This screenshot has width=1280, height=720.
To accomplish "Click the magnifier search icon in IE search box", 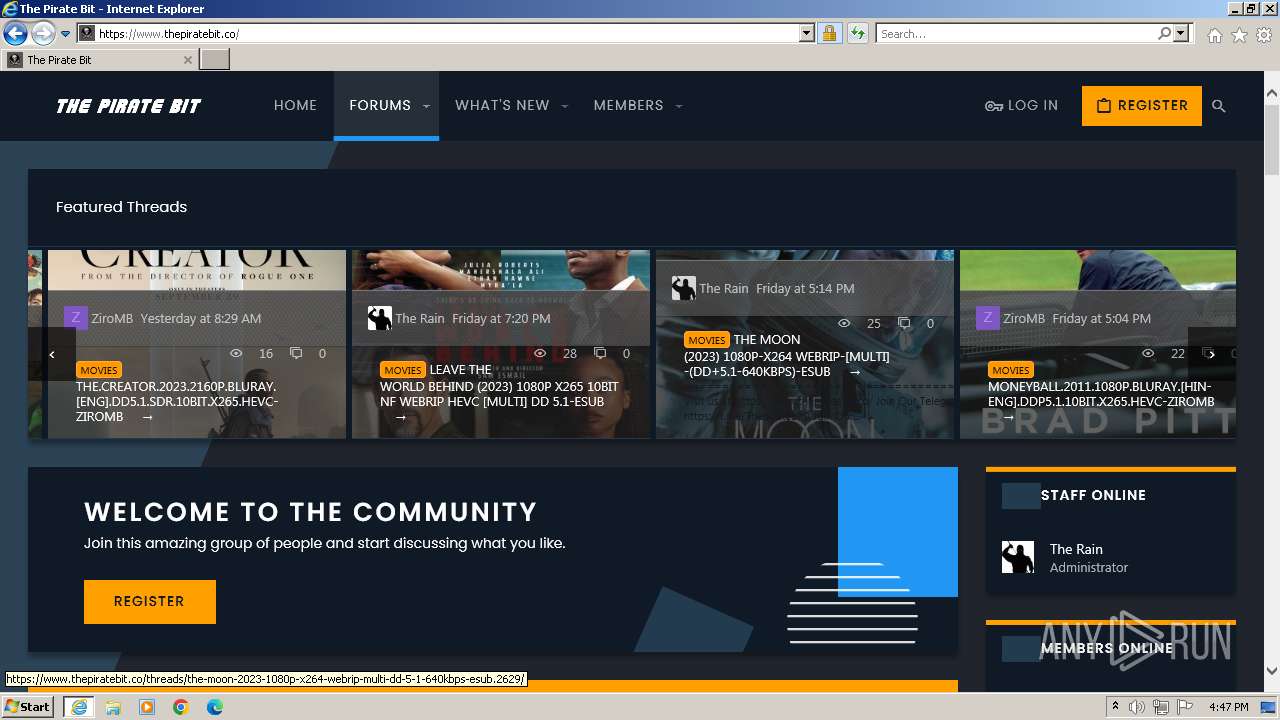I will [1164, 33].
